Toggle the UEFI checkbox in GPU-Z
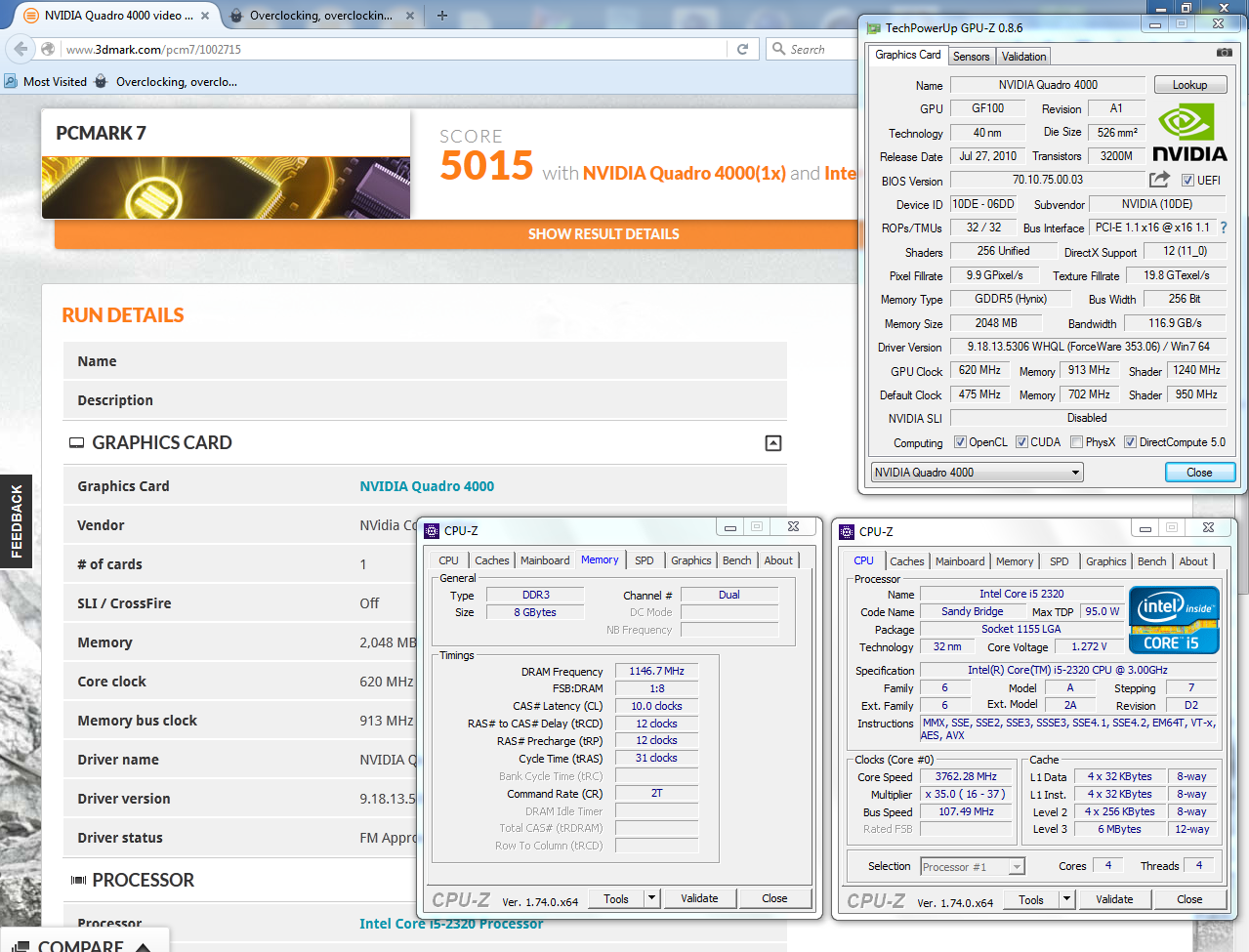The image size is (1249, 952). (1187, 181)
